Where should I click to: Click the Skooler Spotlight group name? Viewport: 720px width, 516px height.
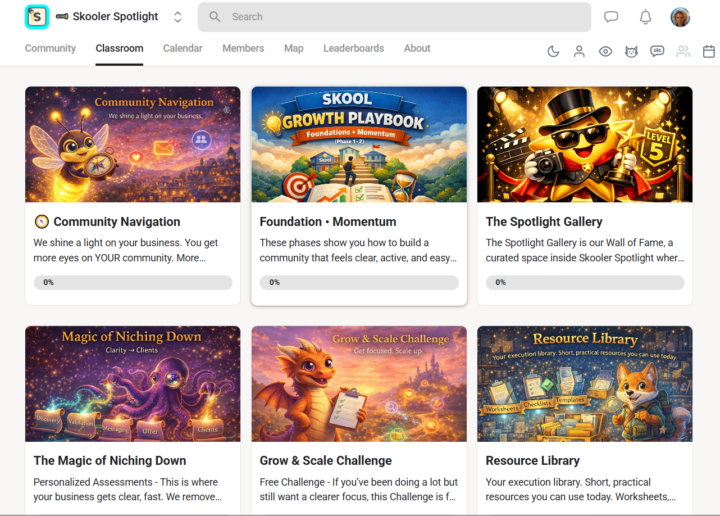tap(115, 17)
